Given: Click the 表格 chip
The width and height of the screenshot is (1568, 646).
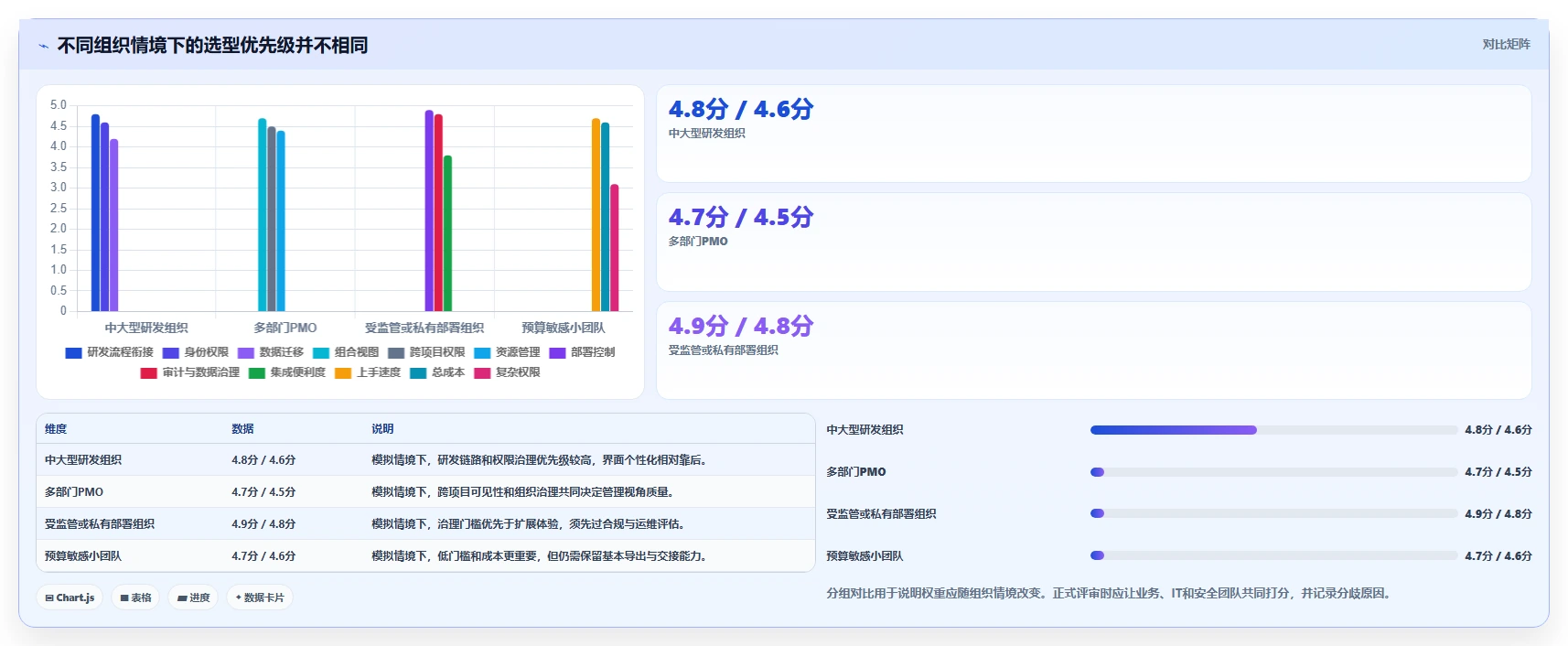Looking at the screenshot, I should tap(135, 598).
